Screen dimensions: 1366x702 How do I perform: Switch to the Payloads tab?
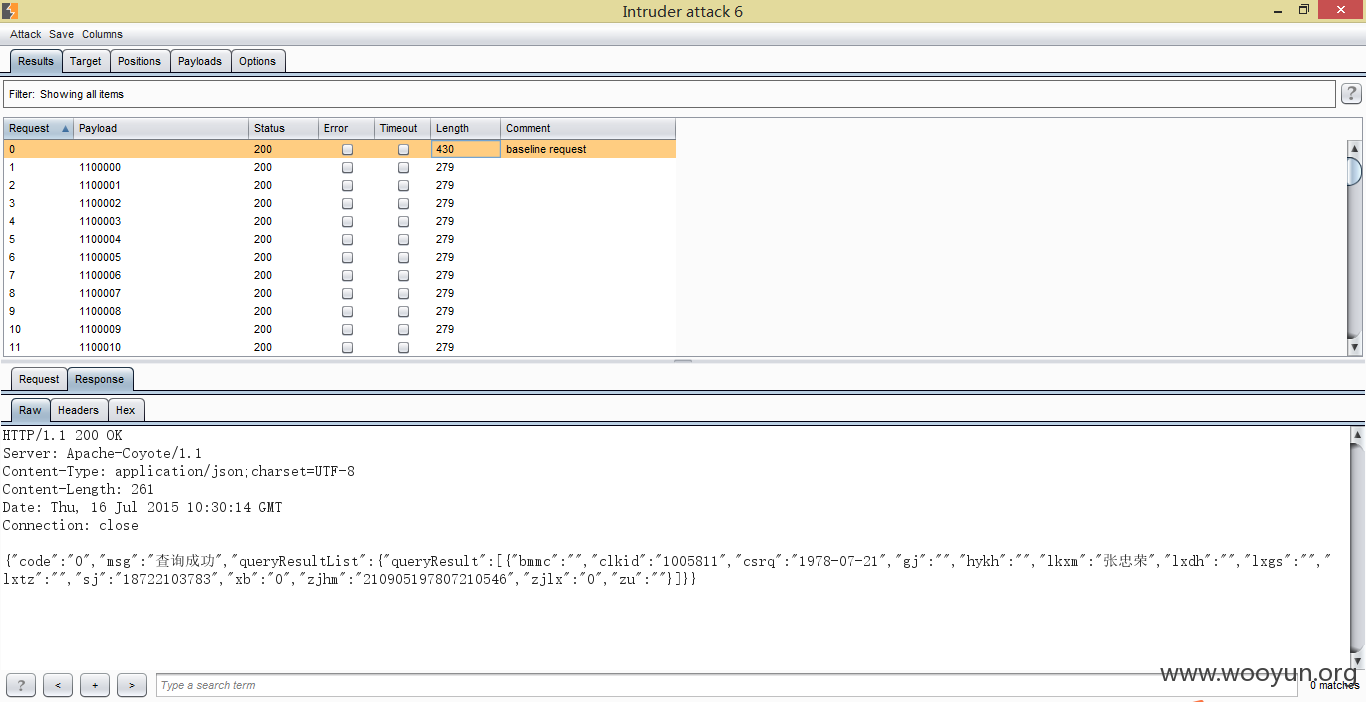pyautogui.click(x=200, y=61)
